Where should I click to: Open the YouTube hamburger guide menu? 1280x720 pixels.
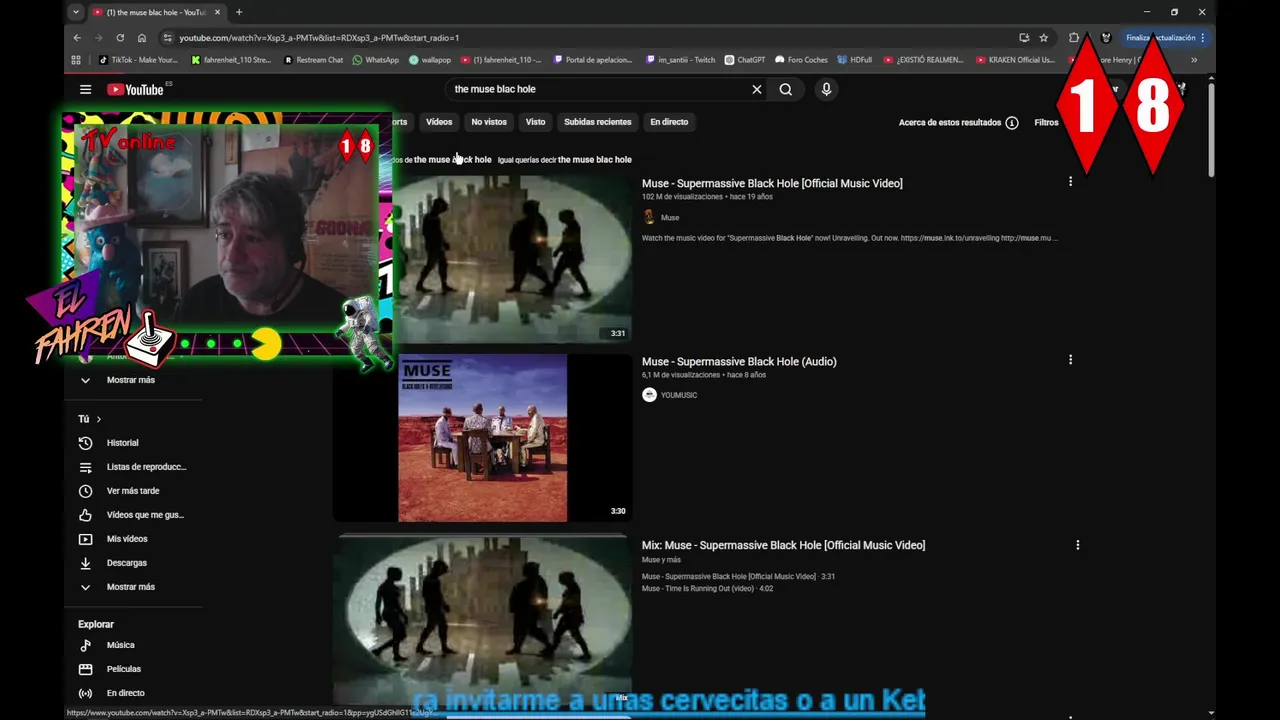point(85,89)
